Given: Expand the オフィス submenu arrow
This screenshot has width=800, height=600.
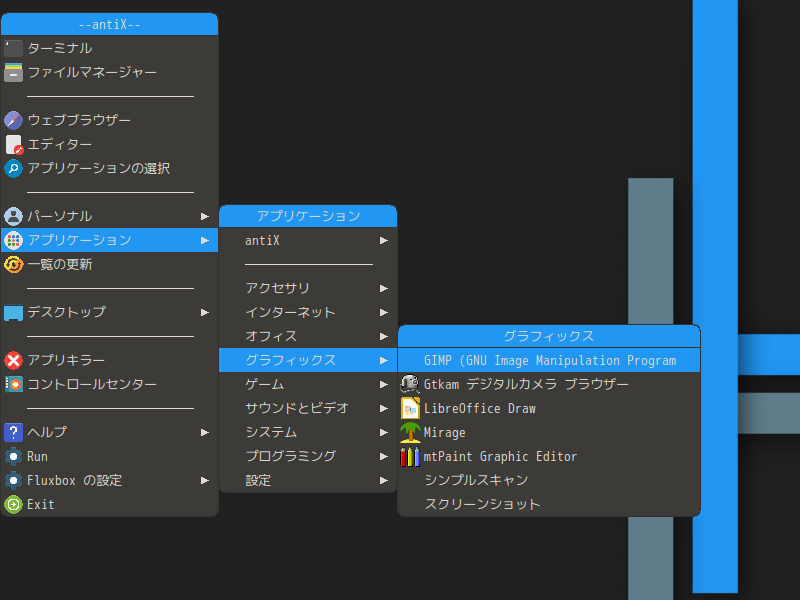Looking at the screenshot, I should (x=384, y=336).
